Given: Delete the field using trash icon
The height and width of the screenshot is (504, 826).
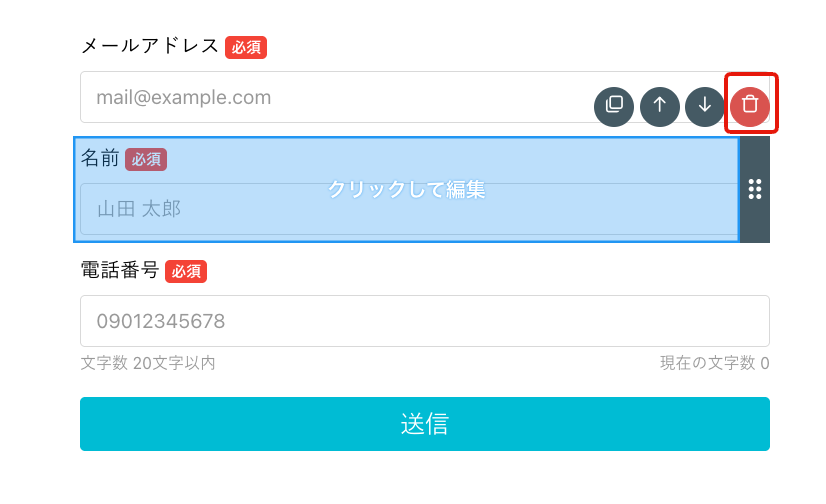Looking at the screenshot, I should click(x=750, y=106).
